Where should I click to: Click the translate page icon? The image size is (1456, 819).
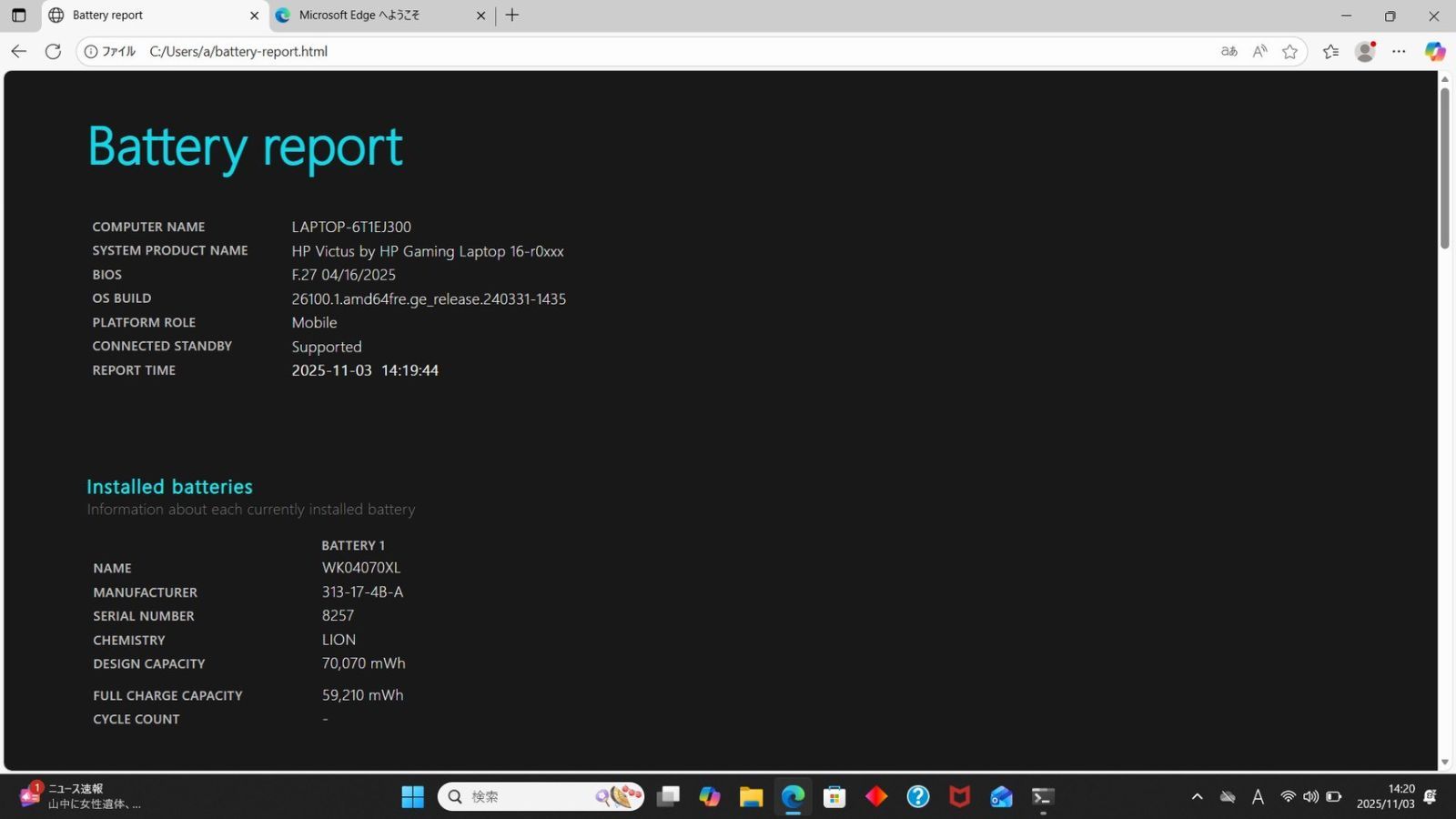(1228, 52)
